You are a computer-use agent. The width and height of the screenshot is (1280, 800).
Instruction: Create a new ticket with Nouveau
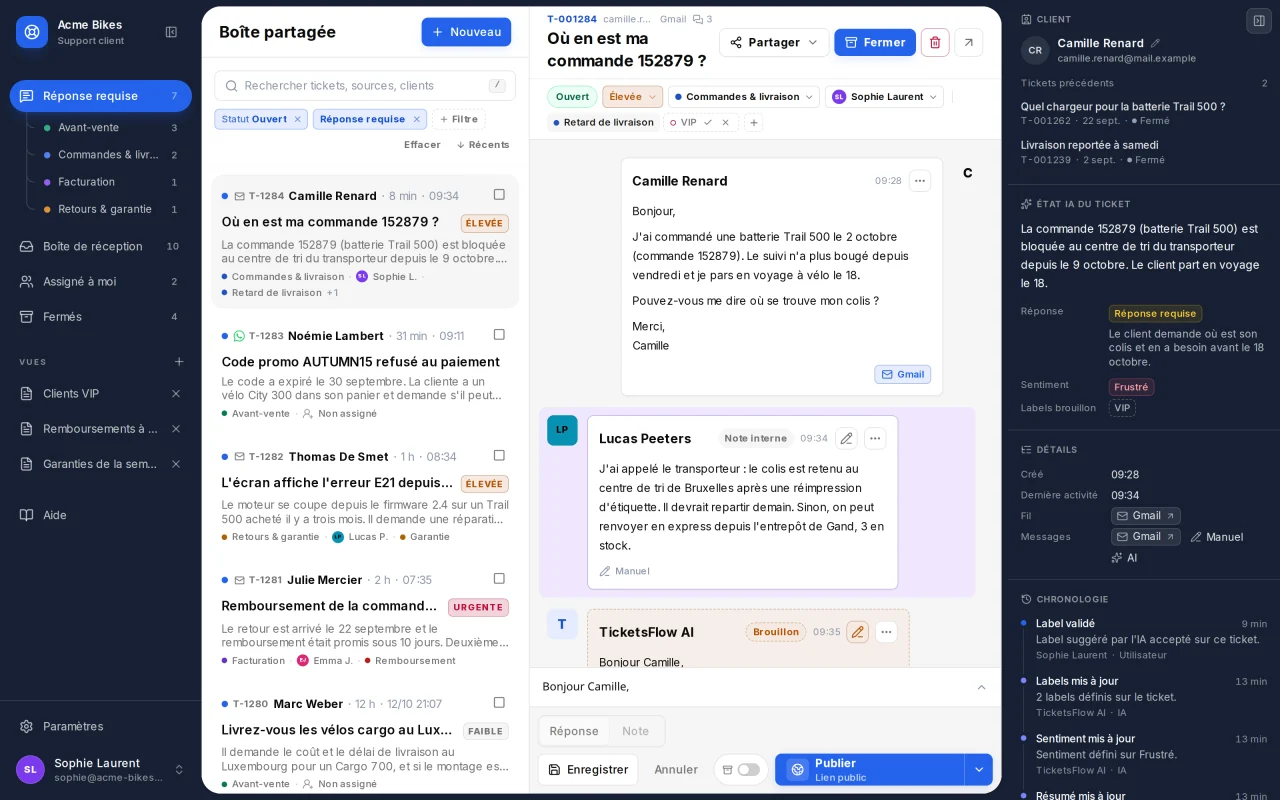(x=466, y=32)
